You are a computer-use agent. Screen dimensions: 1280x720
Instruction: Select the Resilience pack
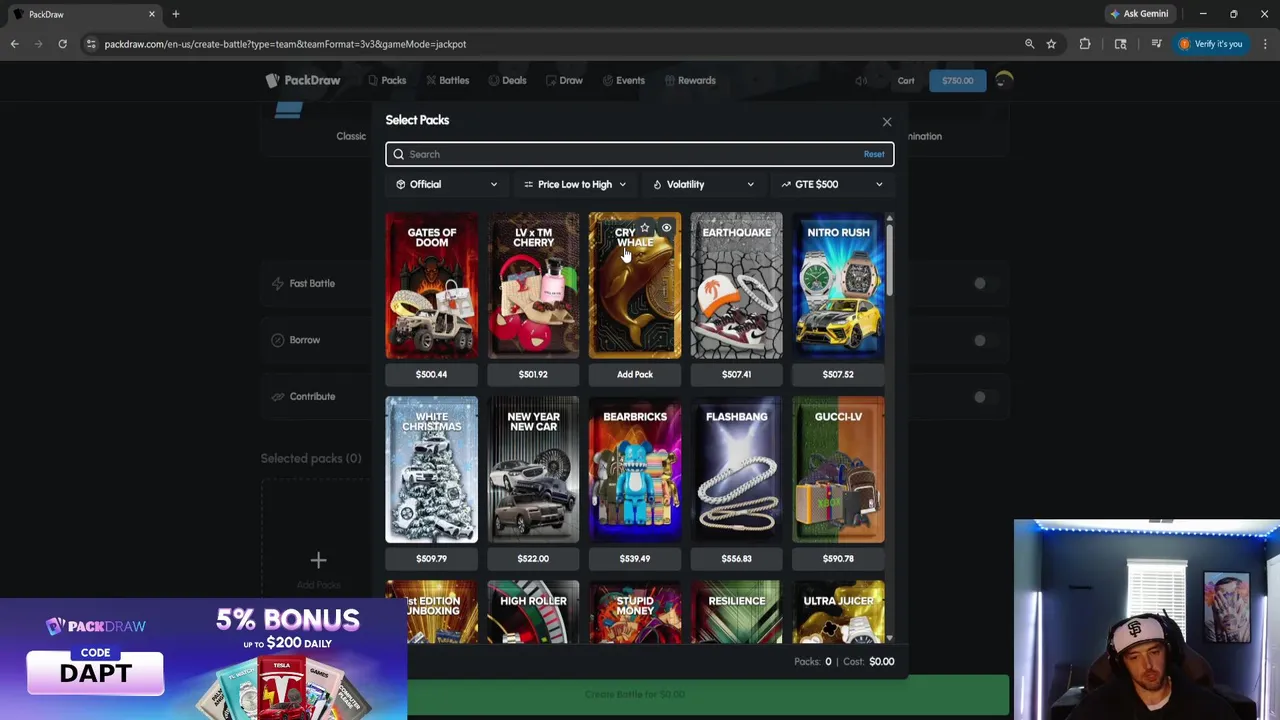pos(737,612)
